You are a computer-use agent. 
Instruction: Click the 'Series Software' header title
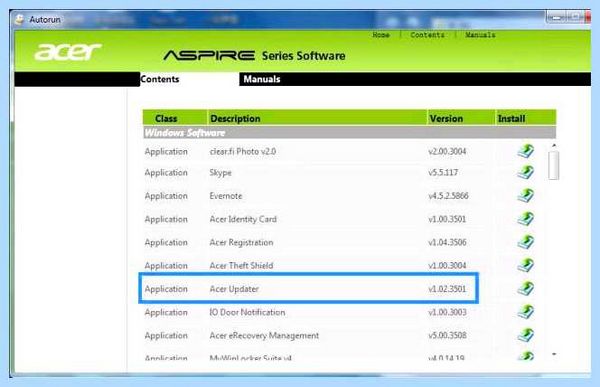(303, 56)
